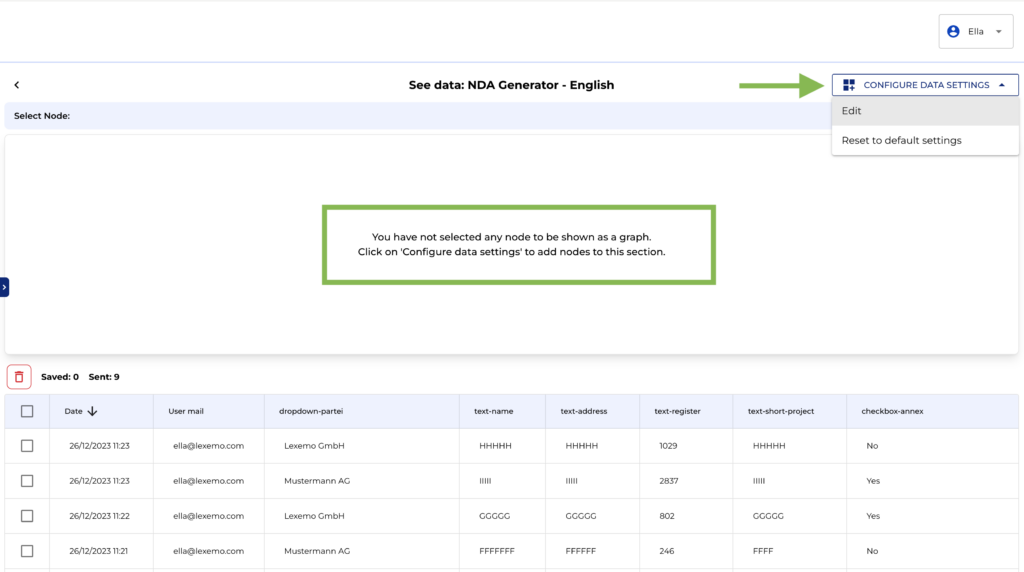Select Reset to default settings option

(901, 140)
